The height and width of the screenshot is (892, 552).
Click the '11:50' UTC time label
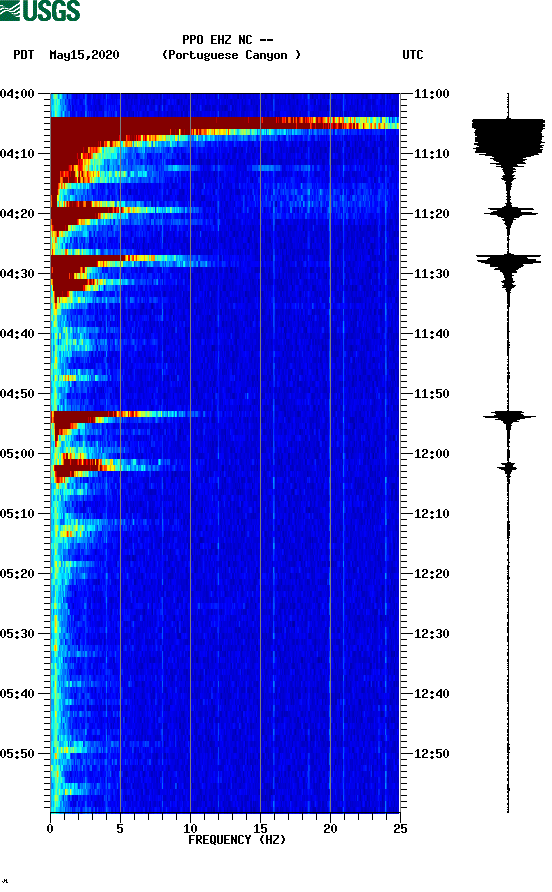(431, 394)
